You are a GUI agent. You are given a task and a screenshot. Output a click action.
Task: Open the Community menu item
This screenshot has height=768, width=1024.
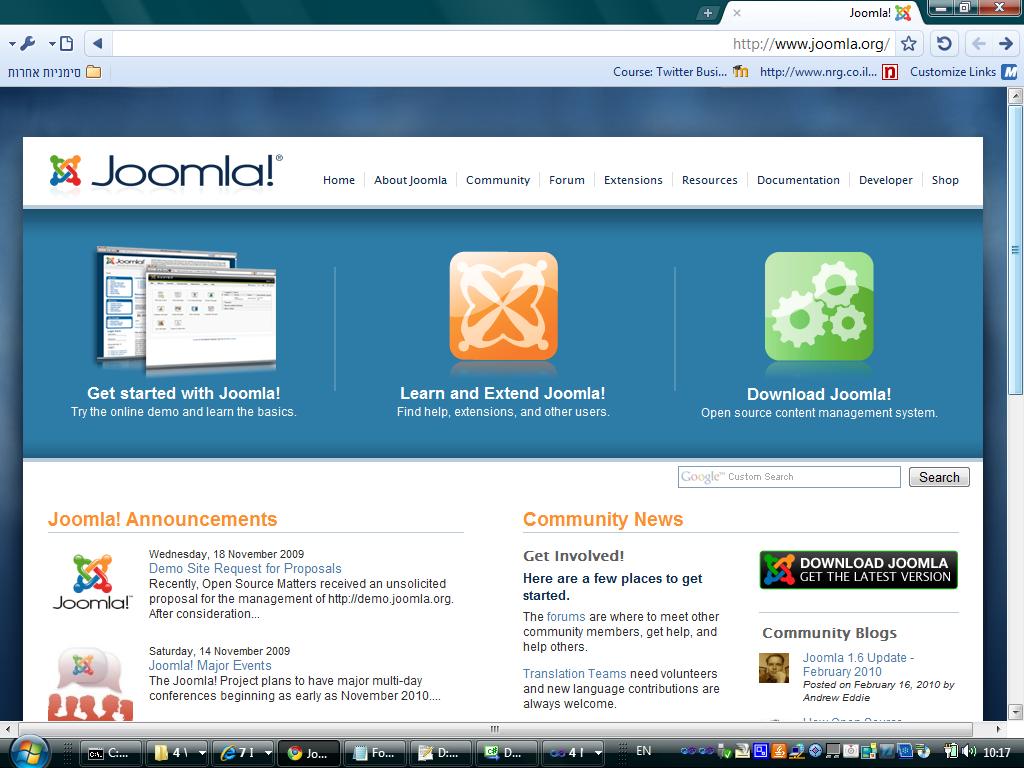[498, 180]
